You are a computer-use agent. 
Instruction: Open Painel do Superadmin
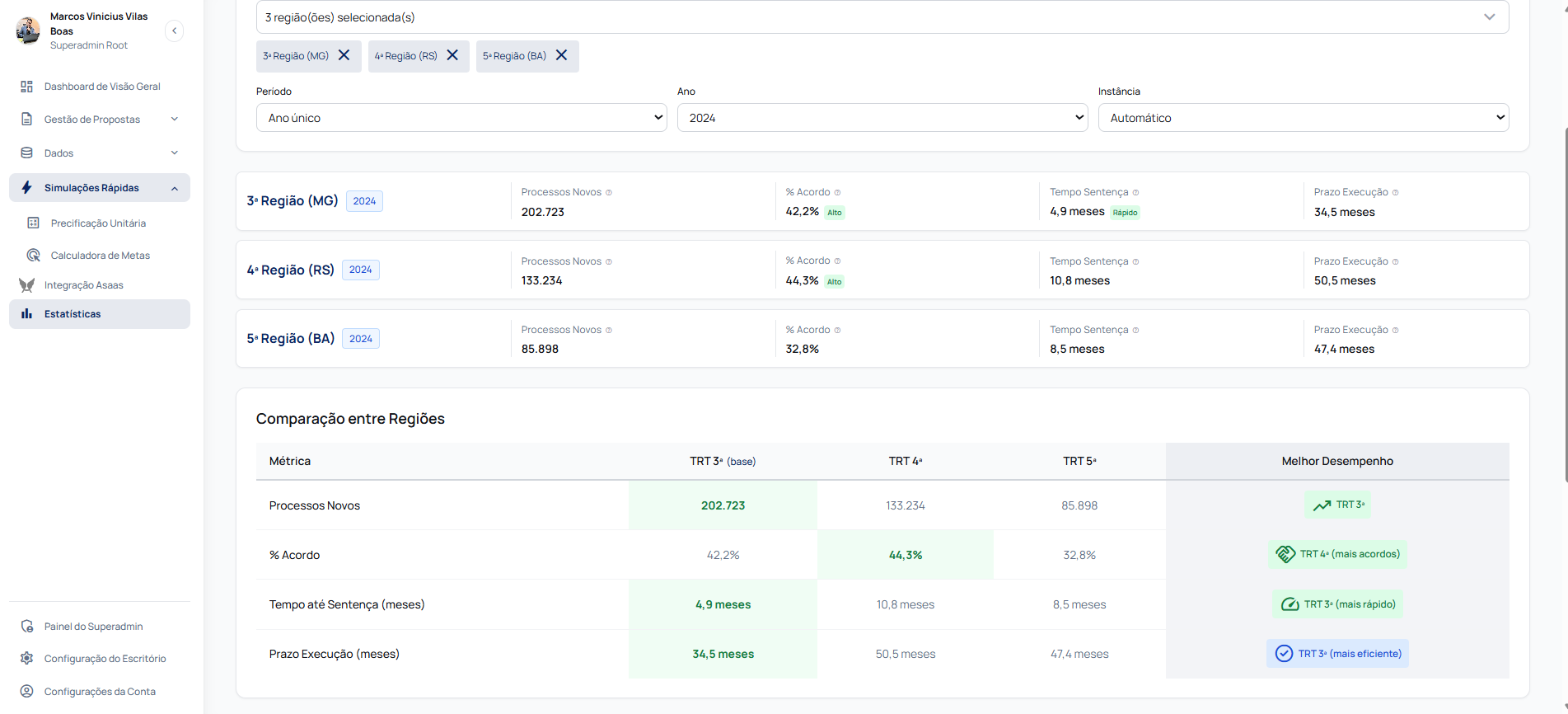pos(93,627)
